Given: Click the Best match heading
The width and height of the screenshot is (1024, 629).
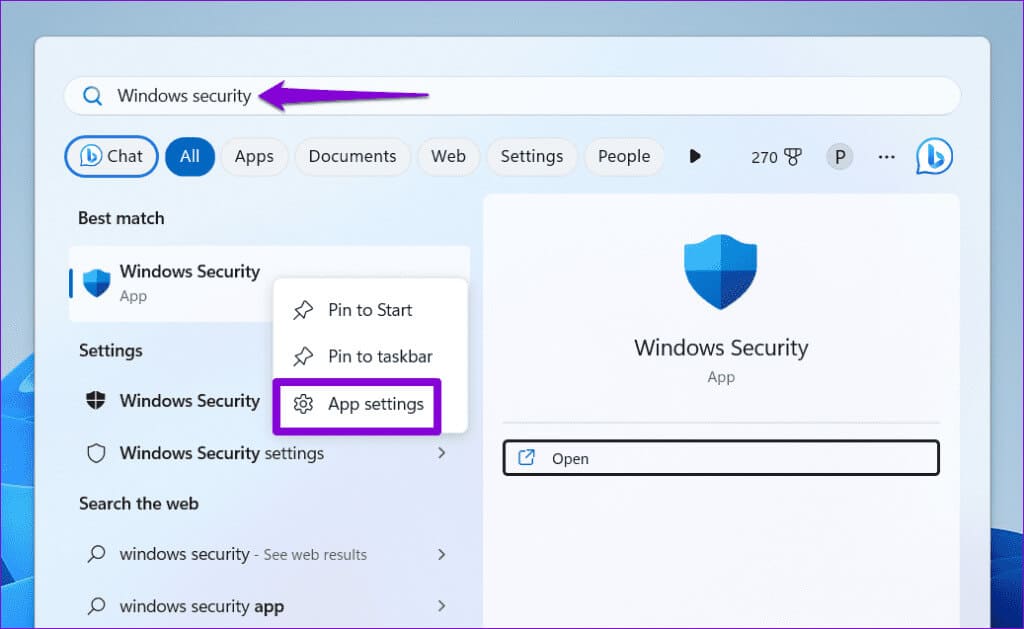Looking at the screenshot, I should pyautogui.click(x=121, y=218).
